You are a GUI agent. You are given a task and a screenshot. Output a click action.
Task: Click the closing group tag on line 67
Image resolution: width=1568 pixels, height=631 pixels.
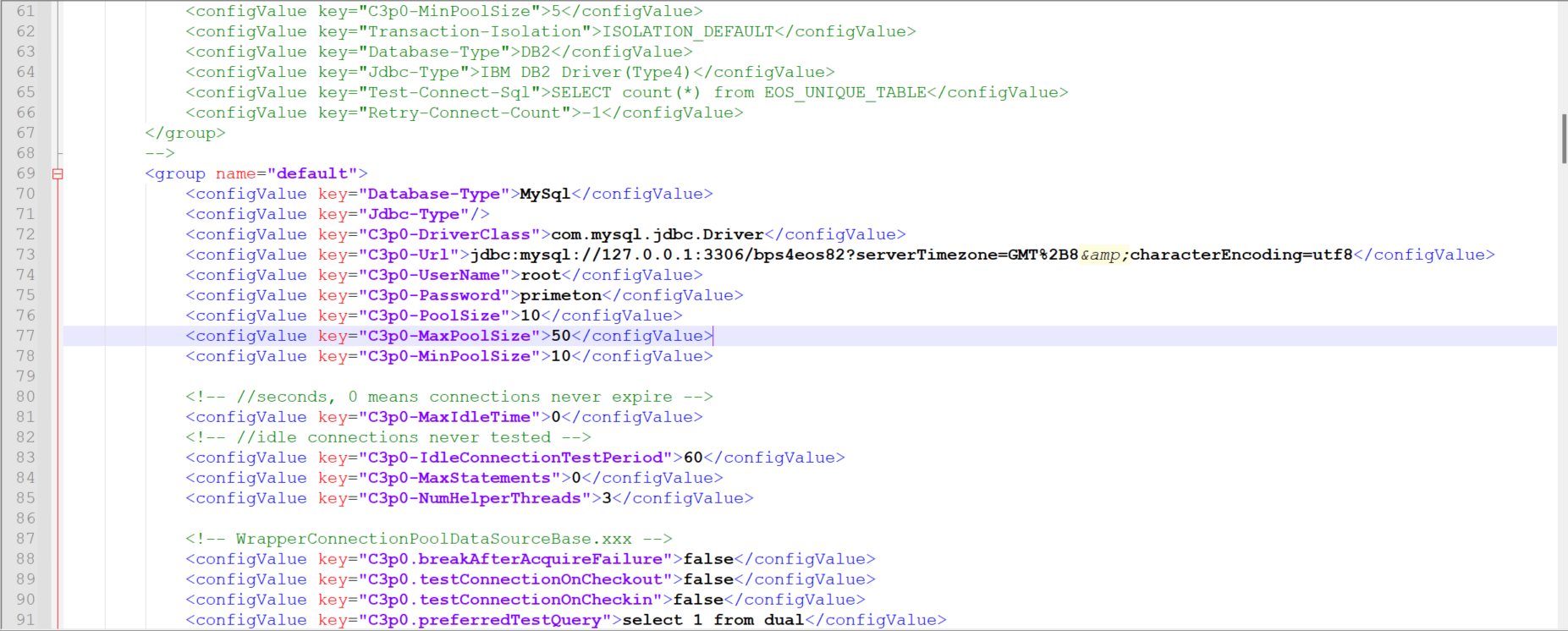(184, 133)
